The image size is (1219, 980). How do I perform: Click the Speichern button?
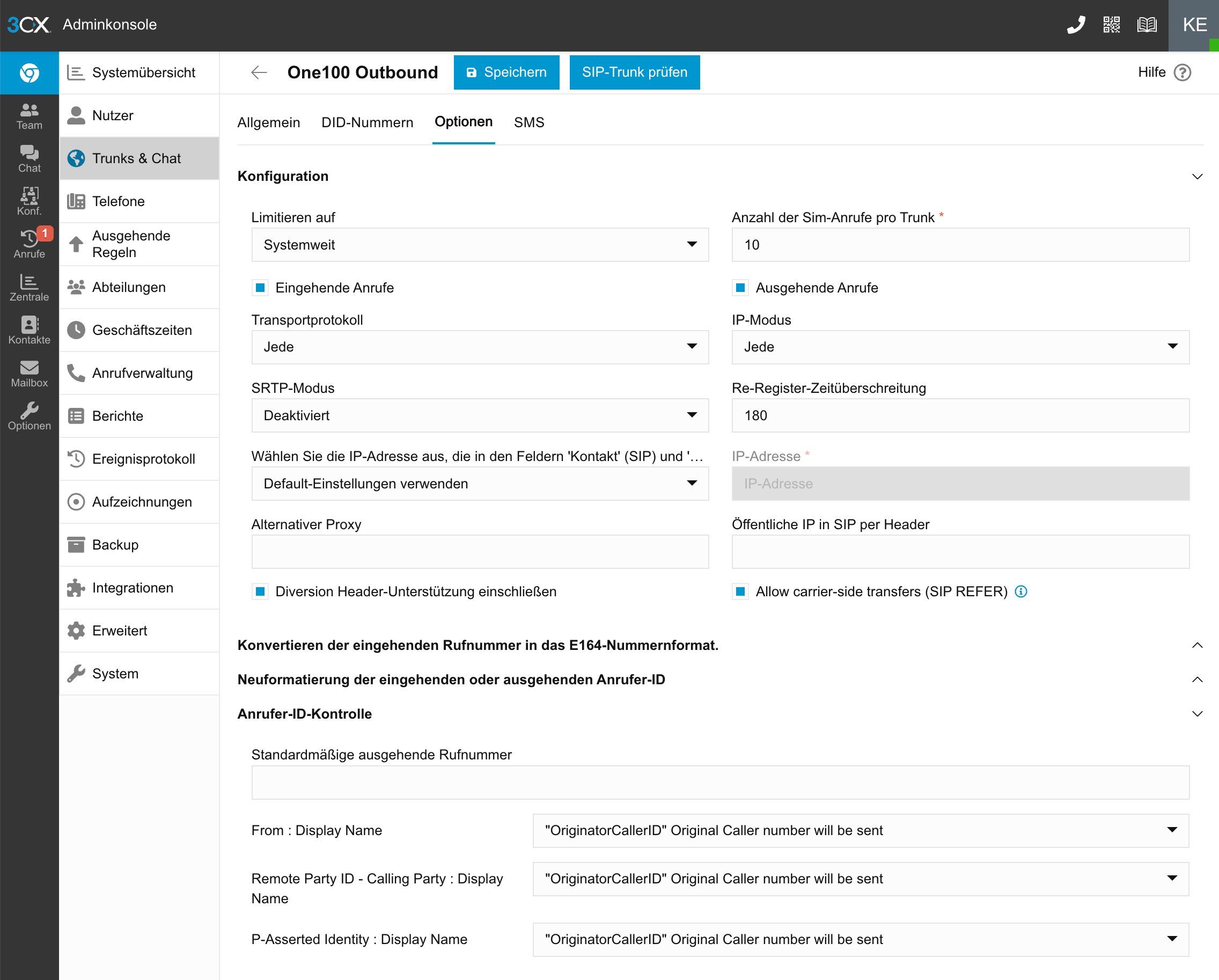[506, 72]
